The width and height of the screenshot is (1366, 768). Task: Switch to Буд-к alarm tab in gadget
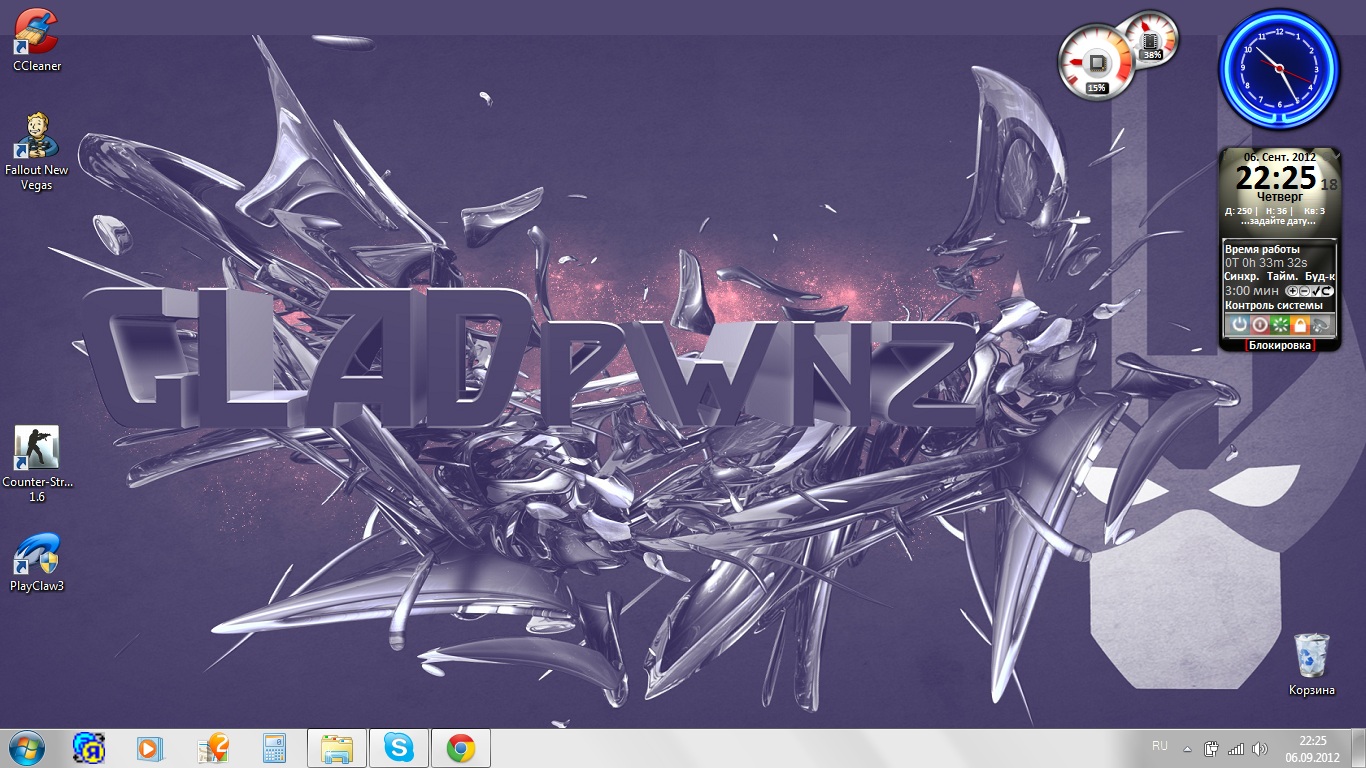pos(1320,276)
